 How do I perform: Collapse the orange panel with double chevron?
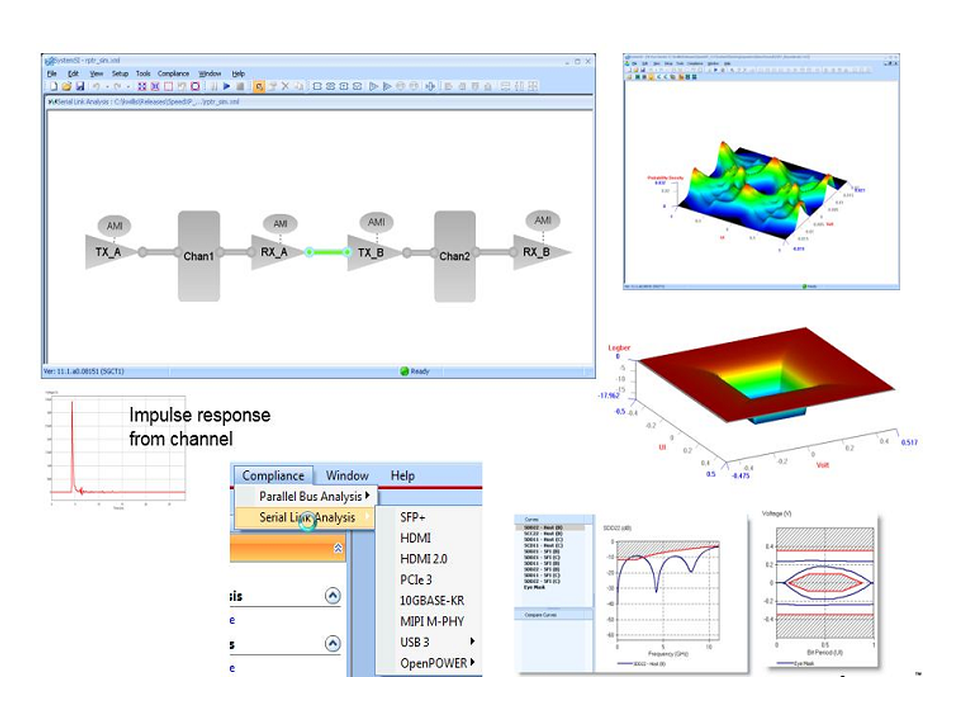tap(337, 548)
